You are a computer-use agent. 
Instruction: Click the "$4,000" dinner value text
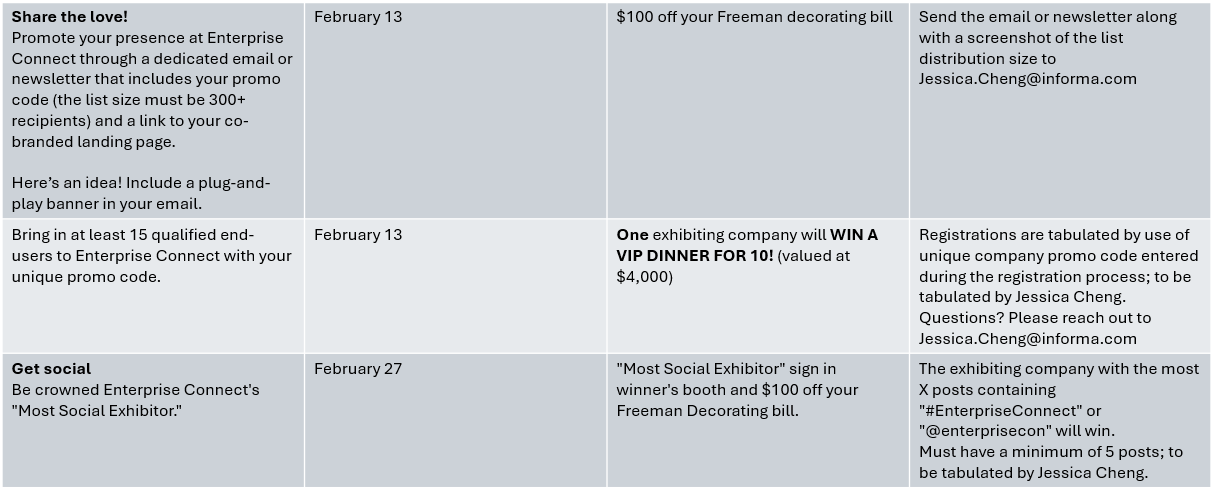click(x=644, y=276)
